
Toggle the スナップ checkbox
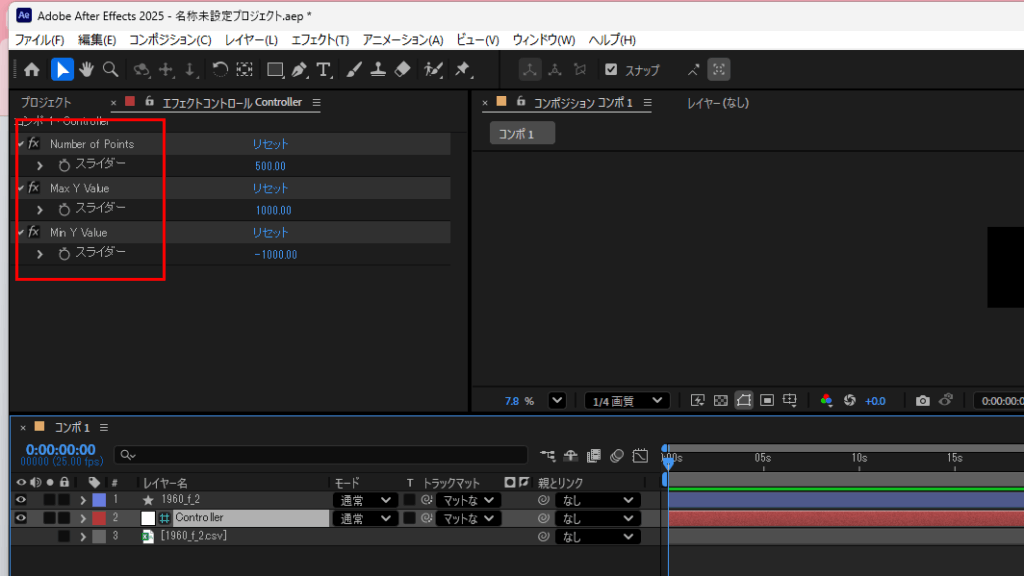[611, 70]
